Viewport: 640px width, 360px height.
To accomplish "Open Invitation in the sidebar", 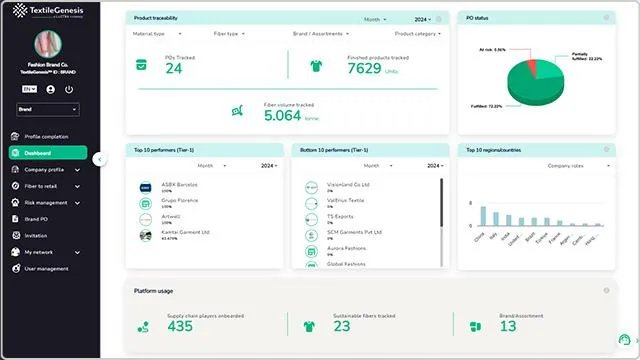I will [x=36, y=236].
